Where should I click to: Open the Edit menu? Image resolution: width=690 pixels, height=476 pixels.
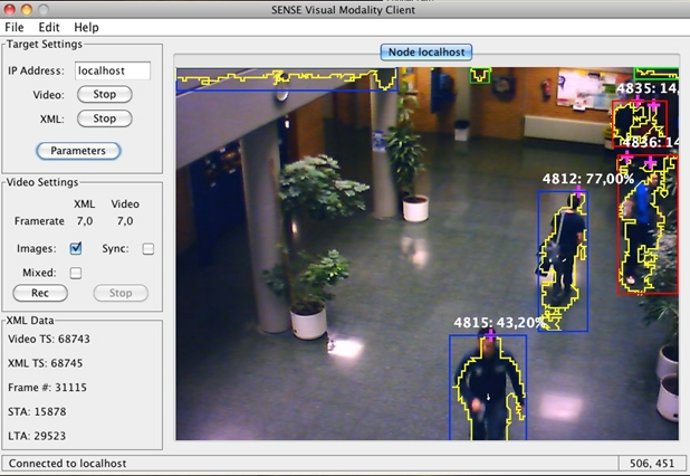[49, 27]
